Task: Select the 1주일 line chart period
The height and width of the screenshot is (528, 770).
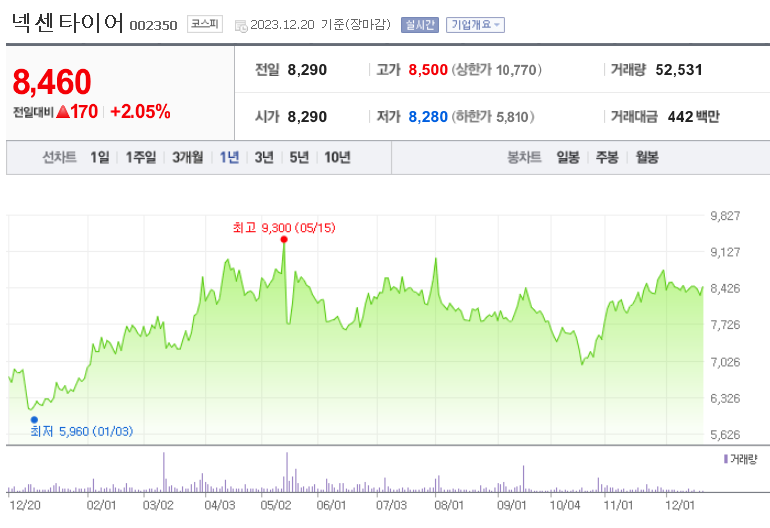Action: tap(141, 157)
